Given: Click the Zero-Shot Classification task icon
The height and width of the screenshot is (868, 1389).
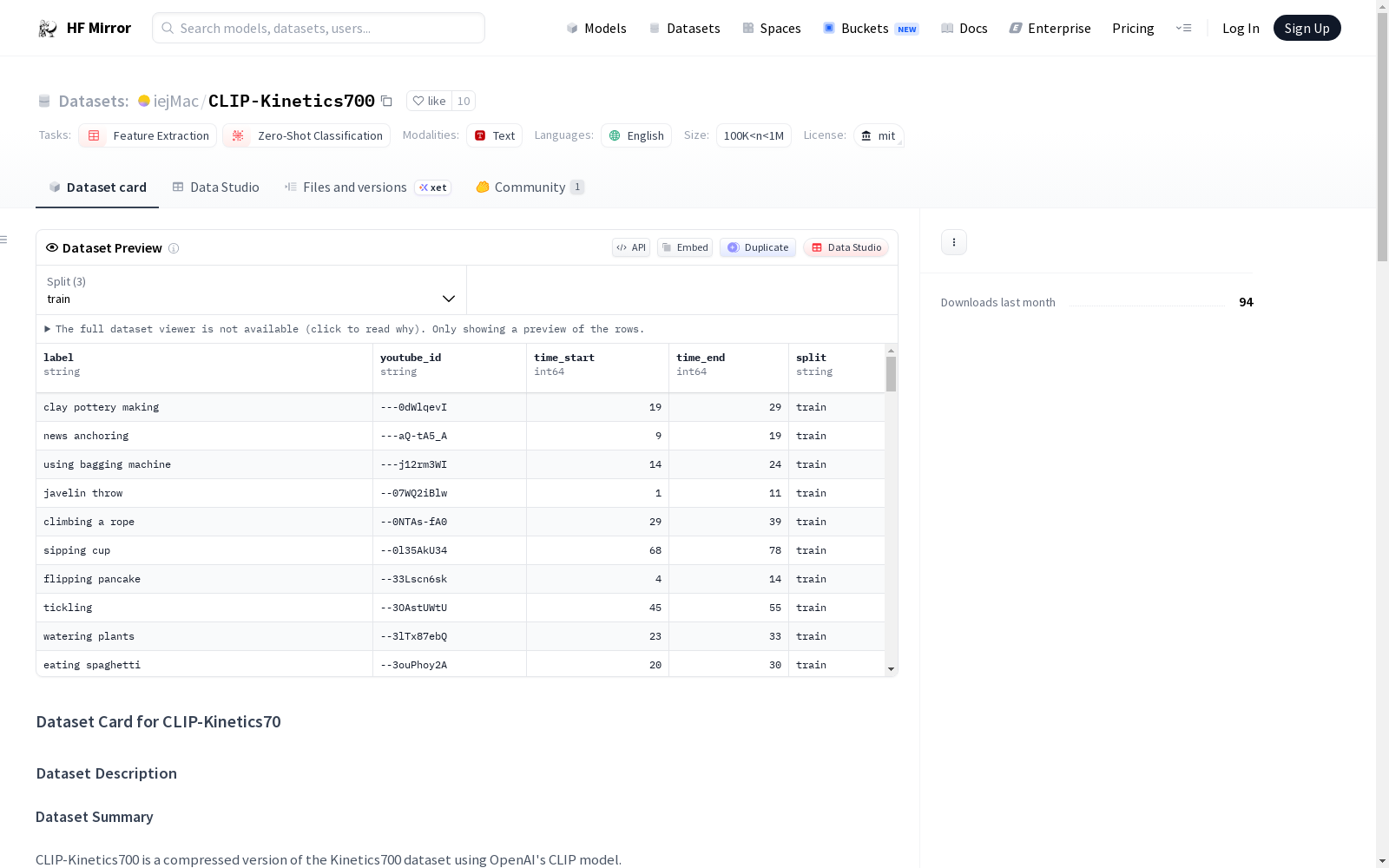Looking at the screenshot, I should click(x=238, y=135).
